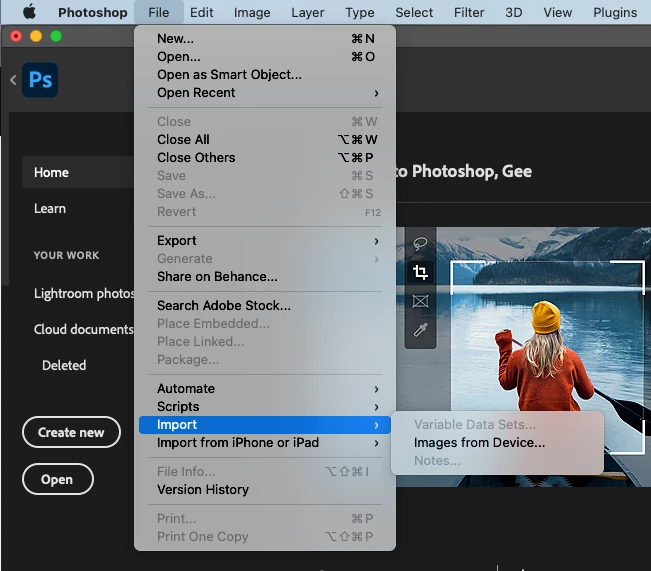Choose New... from File menu
This screenshot has width=651, height=571.
265,39
